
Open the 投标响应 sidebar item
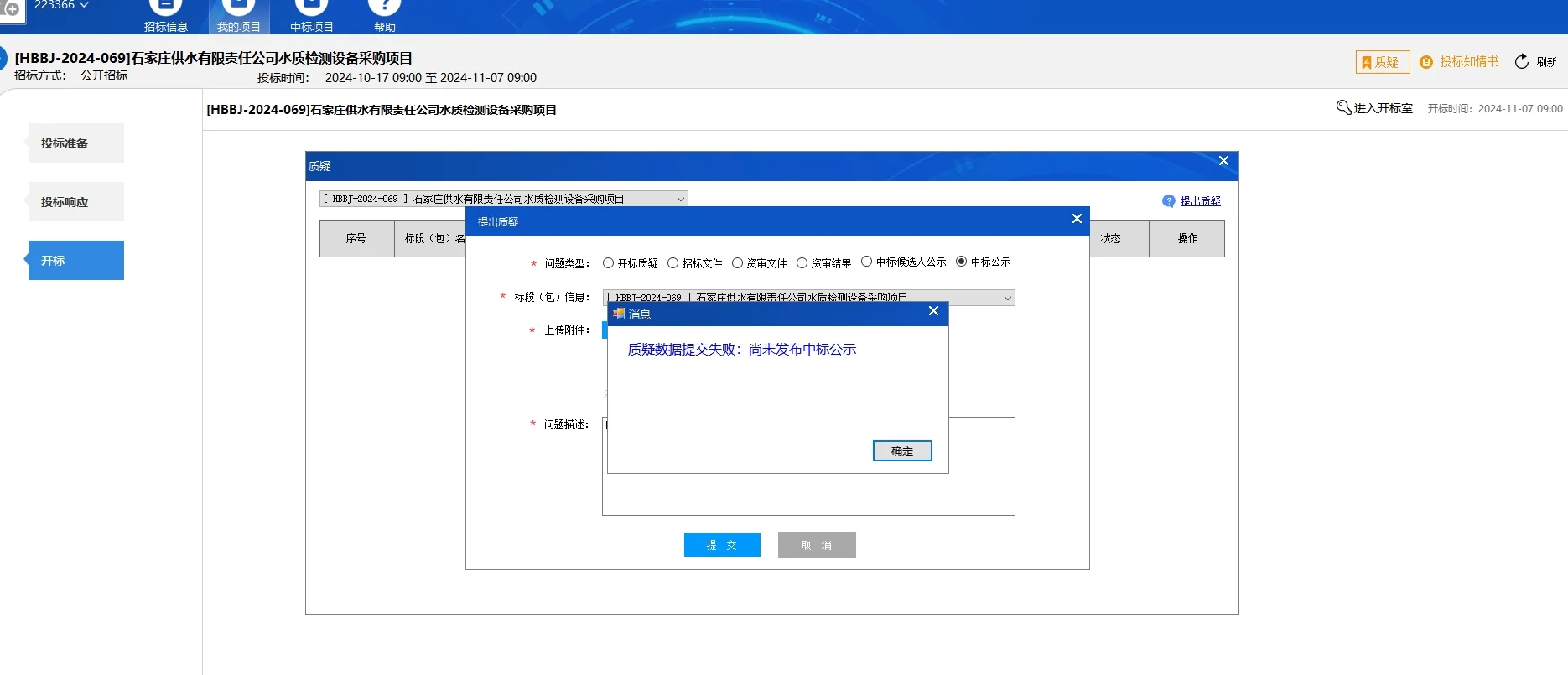[76, 202]
